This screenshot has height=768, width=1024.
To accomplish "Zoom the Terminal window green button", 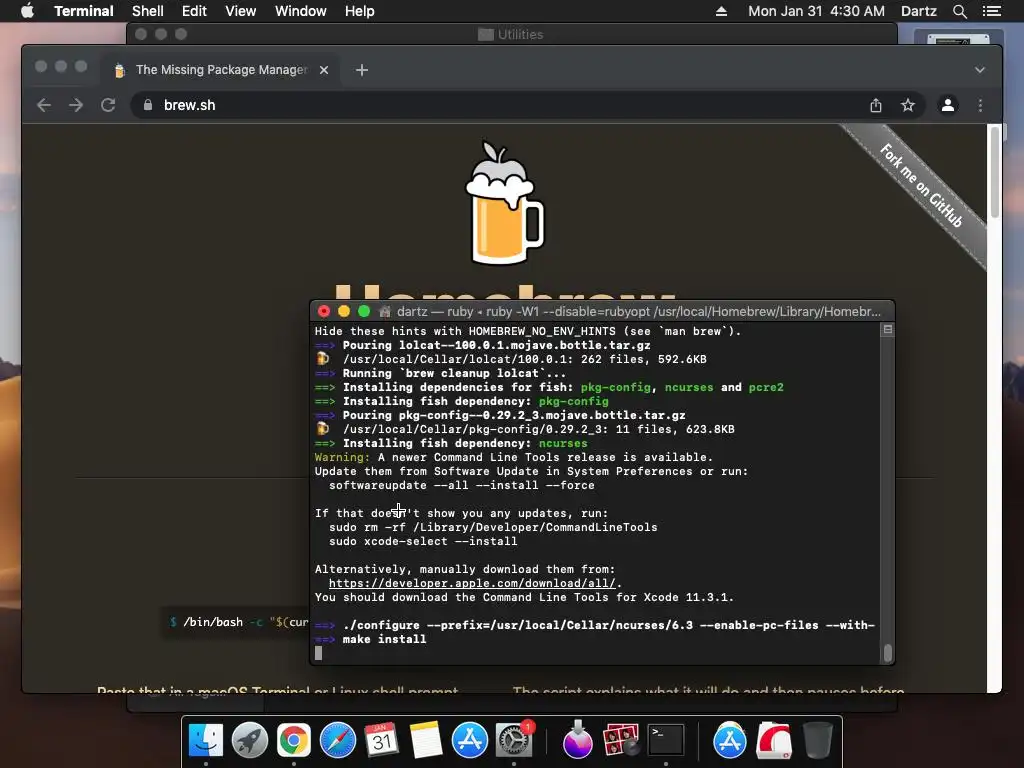I will (364, 312).
